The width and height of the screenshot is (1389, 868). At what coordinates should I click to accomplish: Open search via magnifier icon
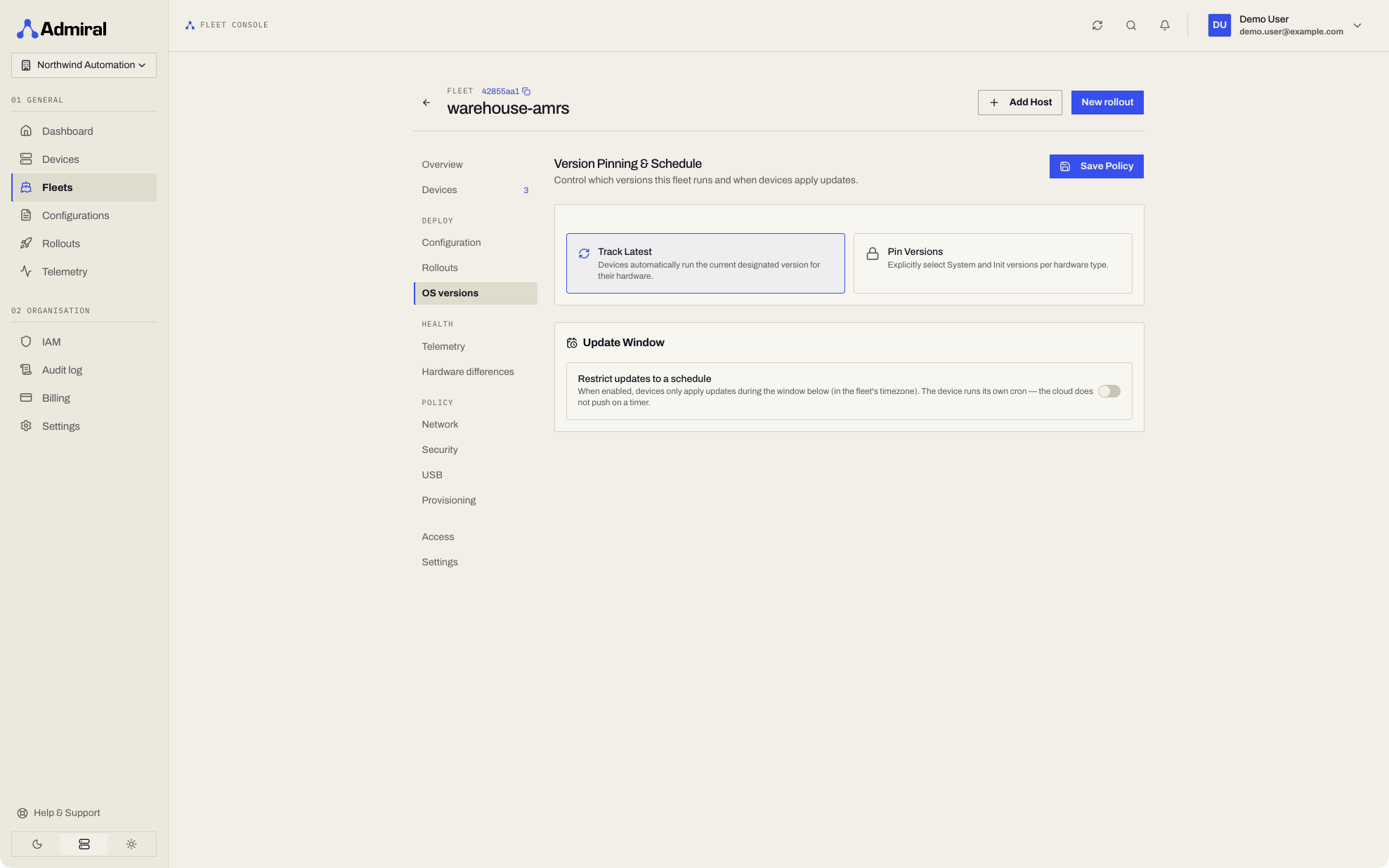[x=1131, y=25]
